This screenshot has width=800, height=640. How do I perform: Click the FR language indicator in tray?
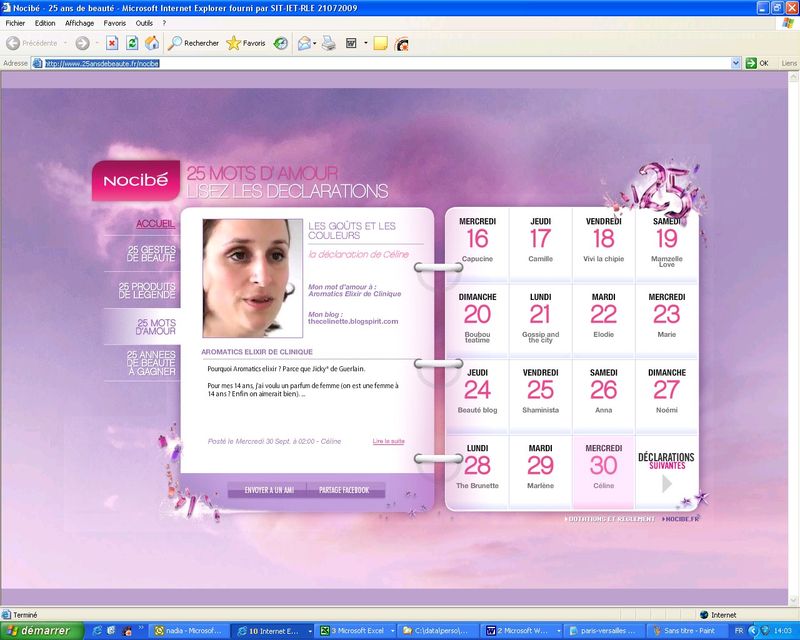[x=739, y=631]
